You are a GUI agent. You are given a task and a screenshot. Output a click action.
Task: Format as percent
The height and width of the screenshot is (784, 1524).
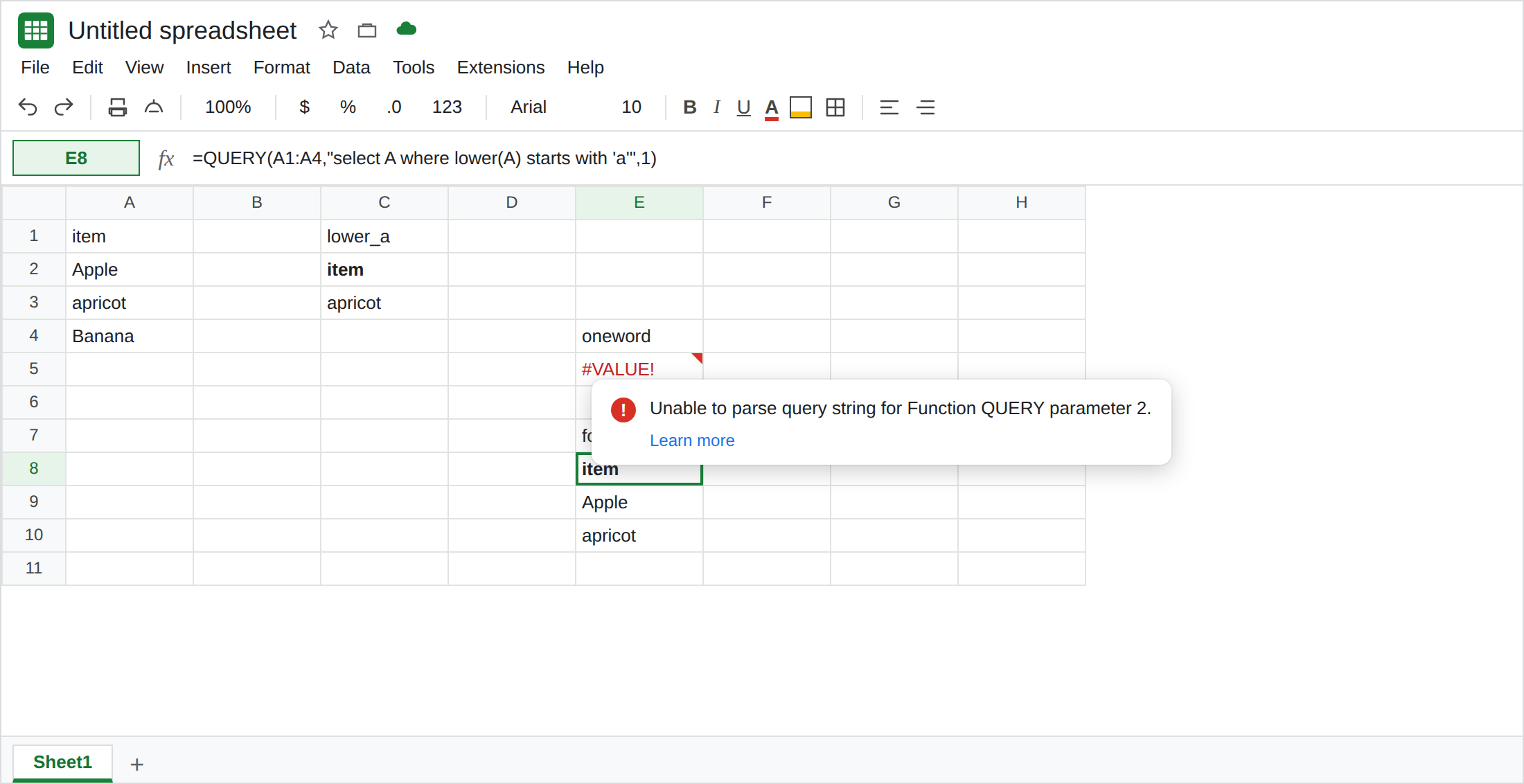tap(348, 107)
